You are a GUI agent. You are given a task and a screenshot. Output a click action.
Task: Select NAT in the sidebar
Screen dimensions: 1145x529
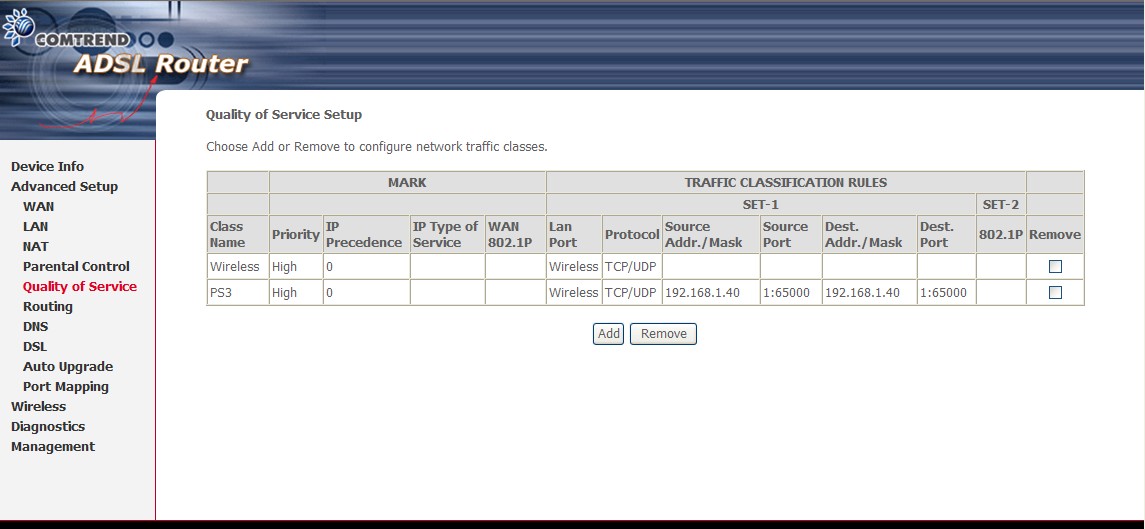point(35,247)
